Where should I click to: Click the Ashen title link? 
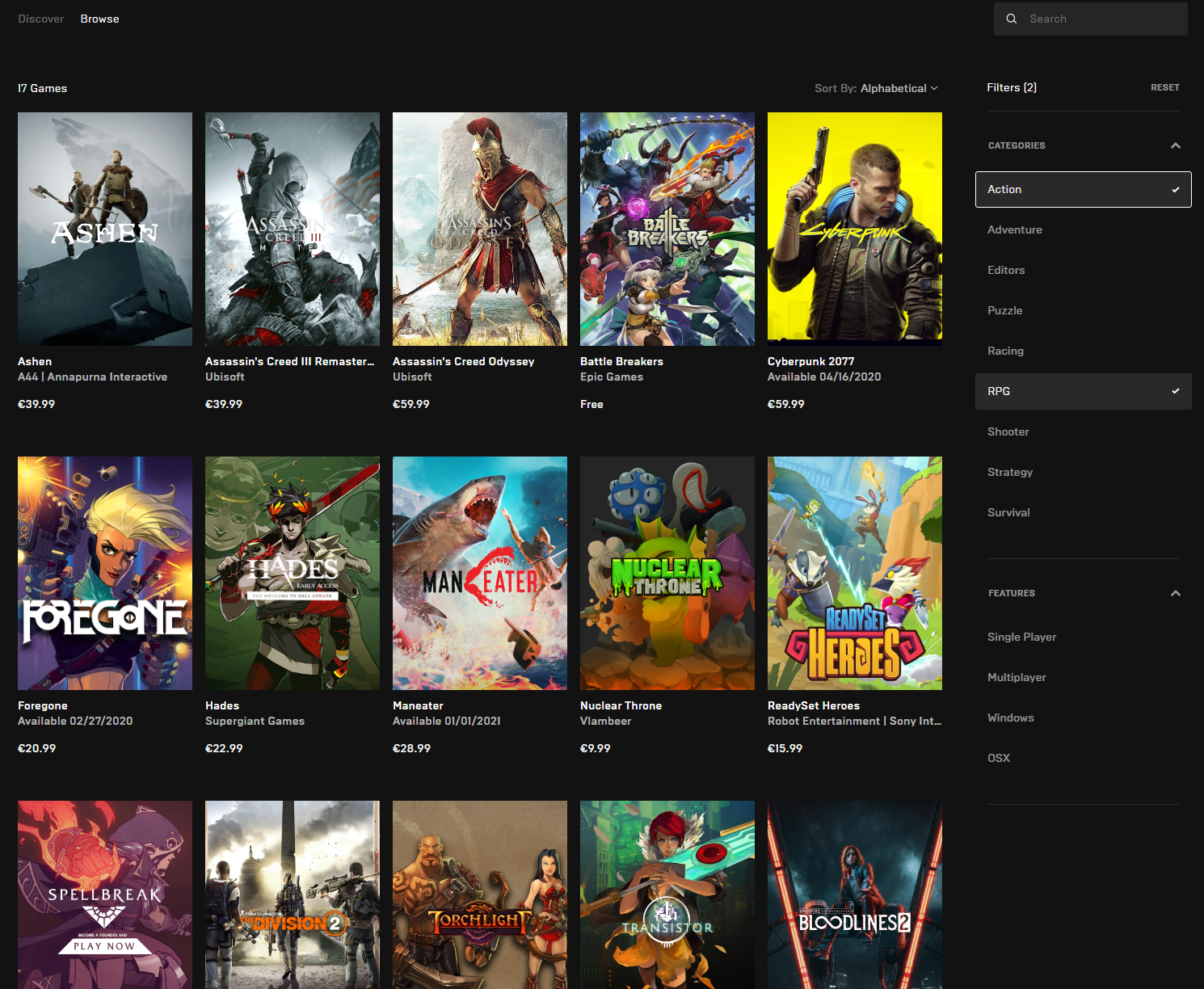(x=35, y=361)
